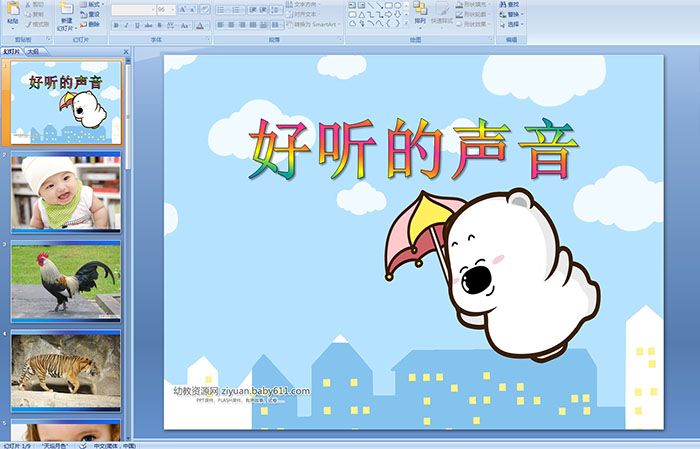Click the Grow Font icon

183,10
